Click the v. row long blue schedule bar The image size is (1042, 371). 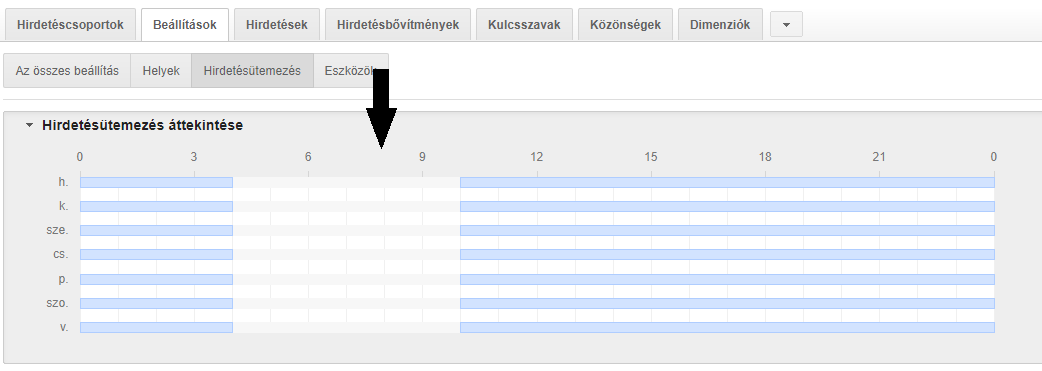727,328
